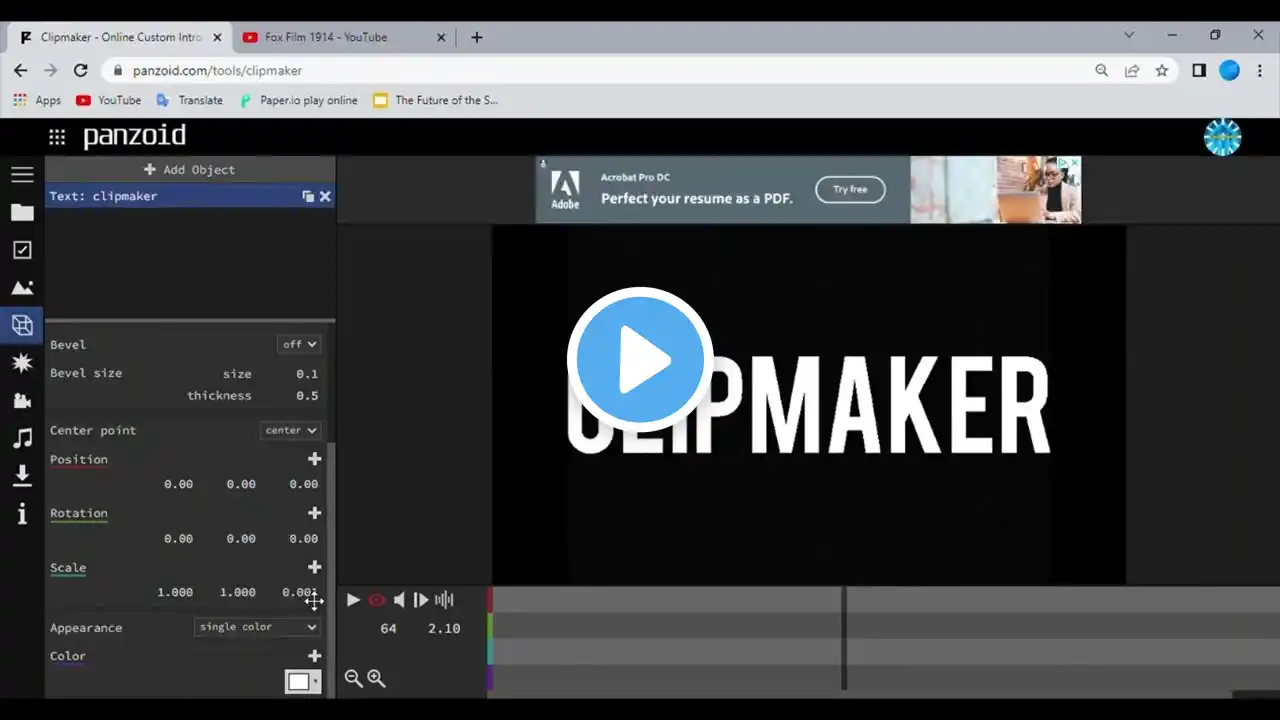Click the Rotation label link
This screenshot has height=720, width=1280.
79,514
